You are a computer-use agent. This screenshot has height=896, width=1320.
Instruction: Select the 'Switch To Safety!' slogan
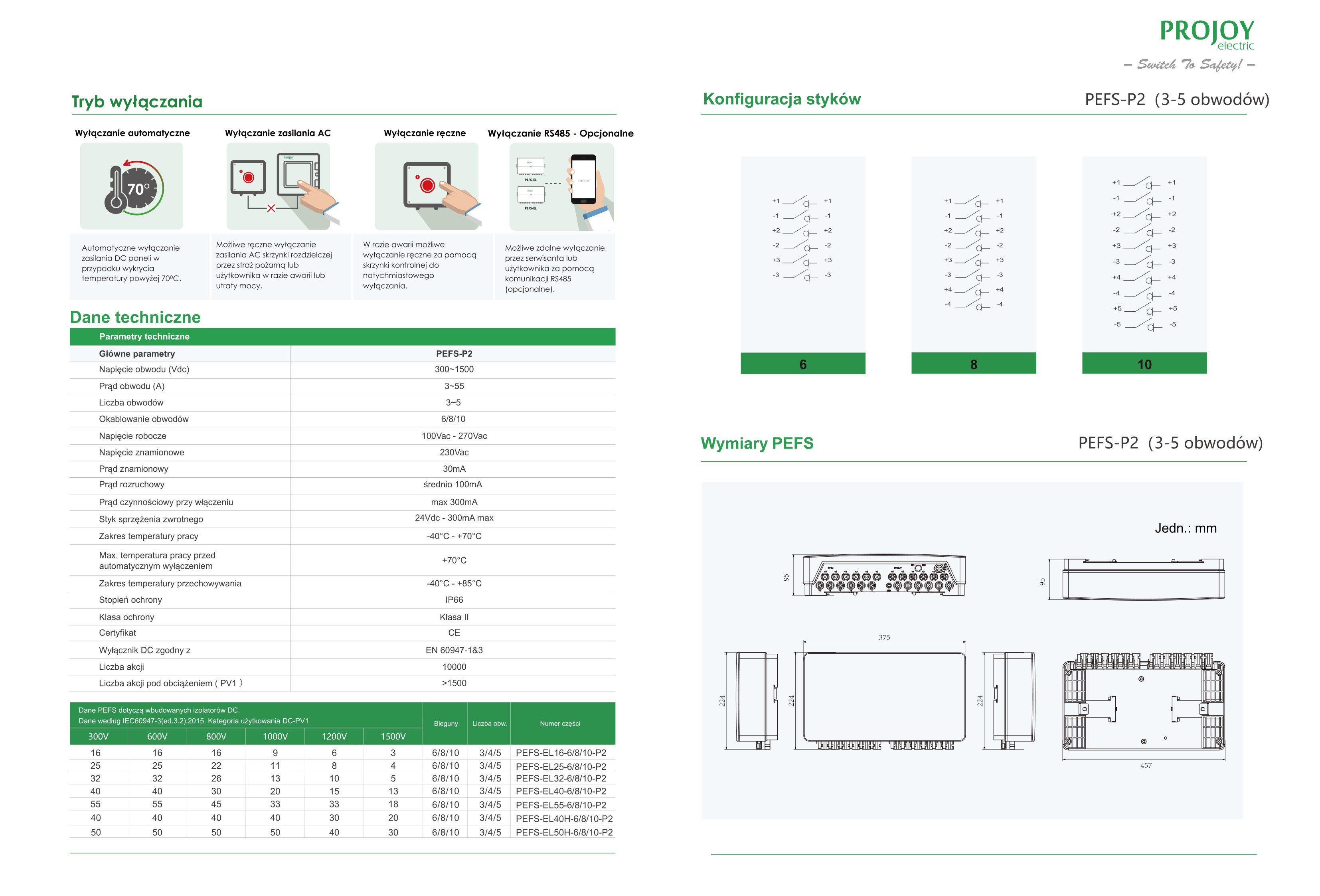pyautogui.click(x=1190, y=64)
